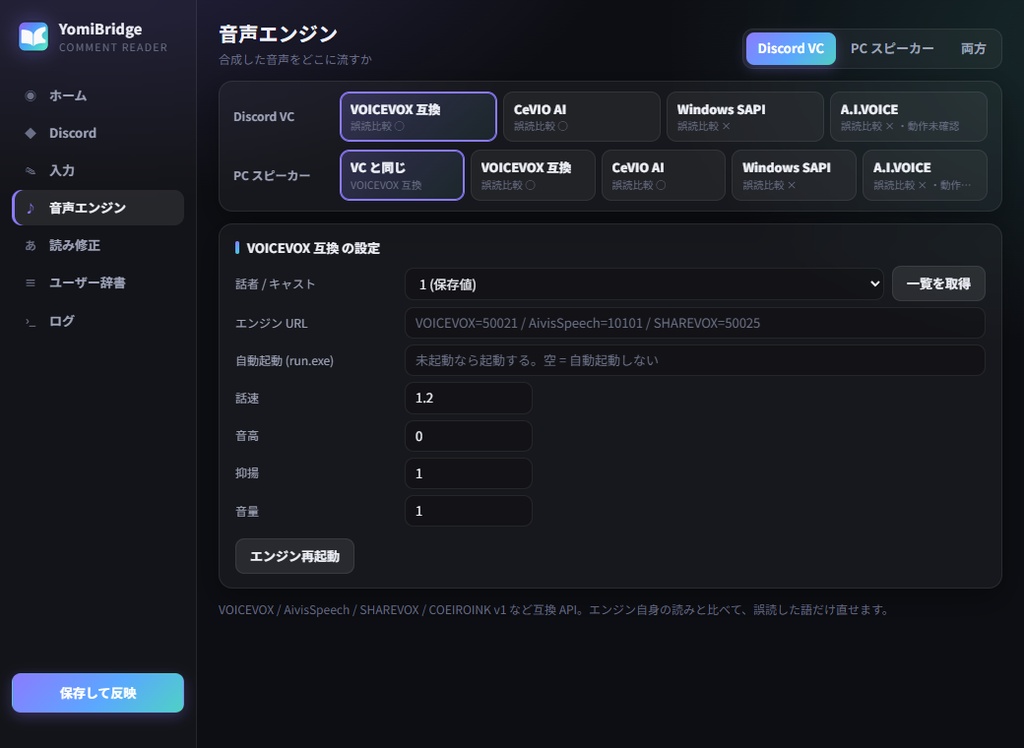1024x748 pixels.
Task: Focus the エンジン URL input field
Action: click(695, 323)
